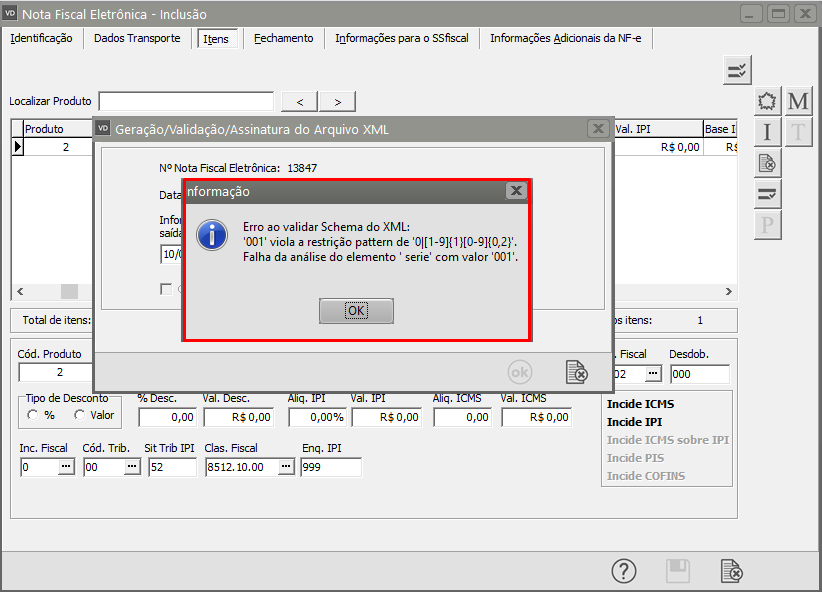The image size is (822, 592).
Task: Click the M button in the right toolbar
Action: pos(798,102)
